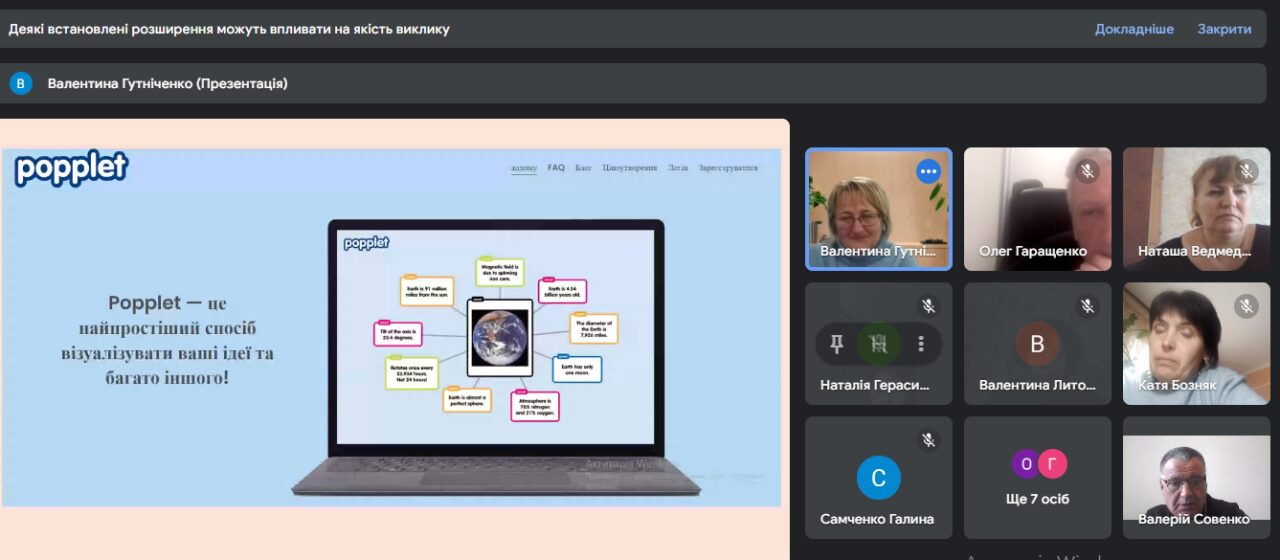
Task: Click the muted mic icon on Самченко Галина tile
Action: [928, 440]
